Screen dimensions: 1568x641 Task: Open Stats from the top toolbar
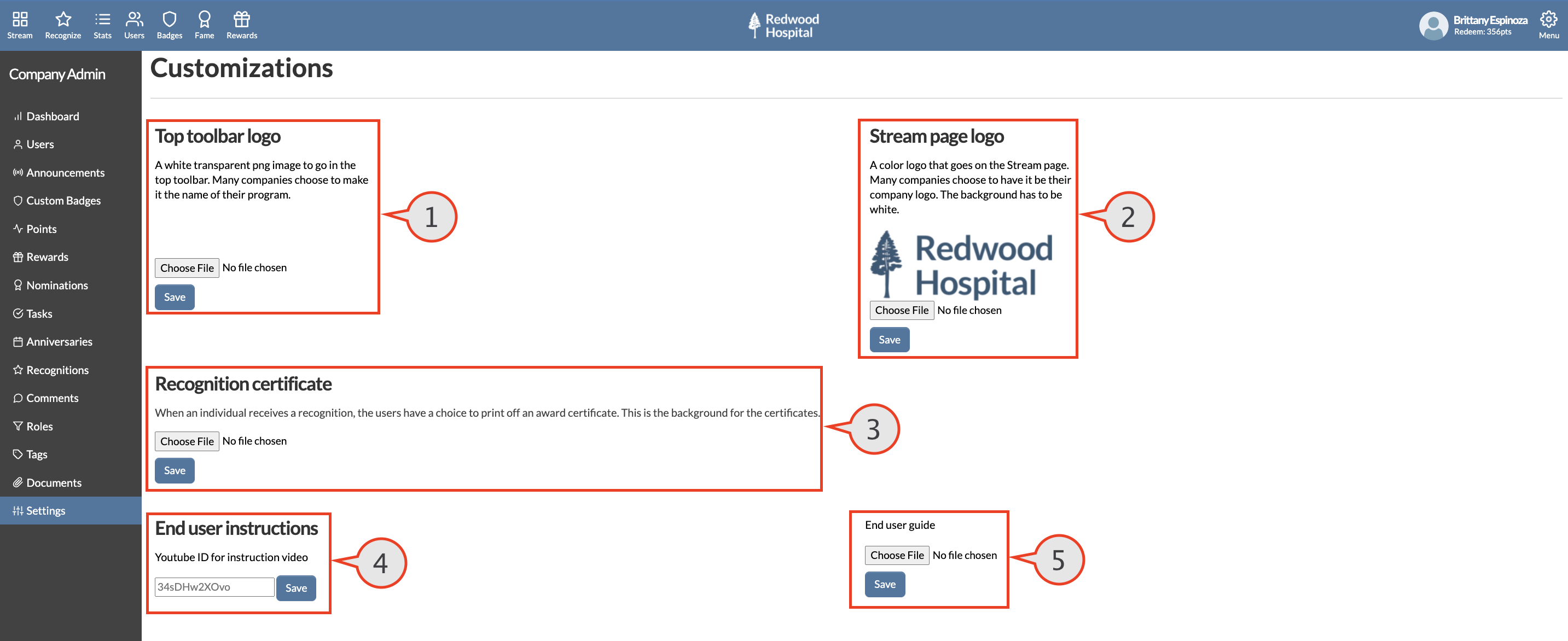[x=102, y=25]
